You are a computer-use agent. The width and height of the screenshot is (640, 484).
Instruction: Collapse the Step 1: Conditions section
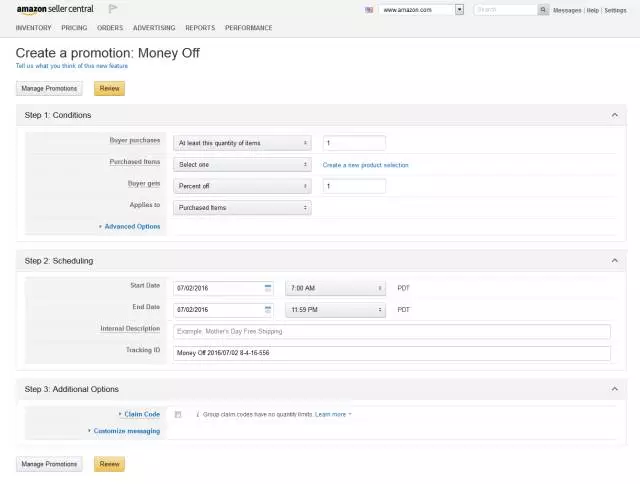pyautogui.click(x=614, y=115)
